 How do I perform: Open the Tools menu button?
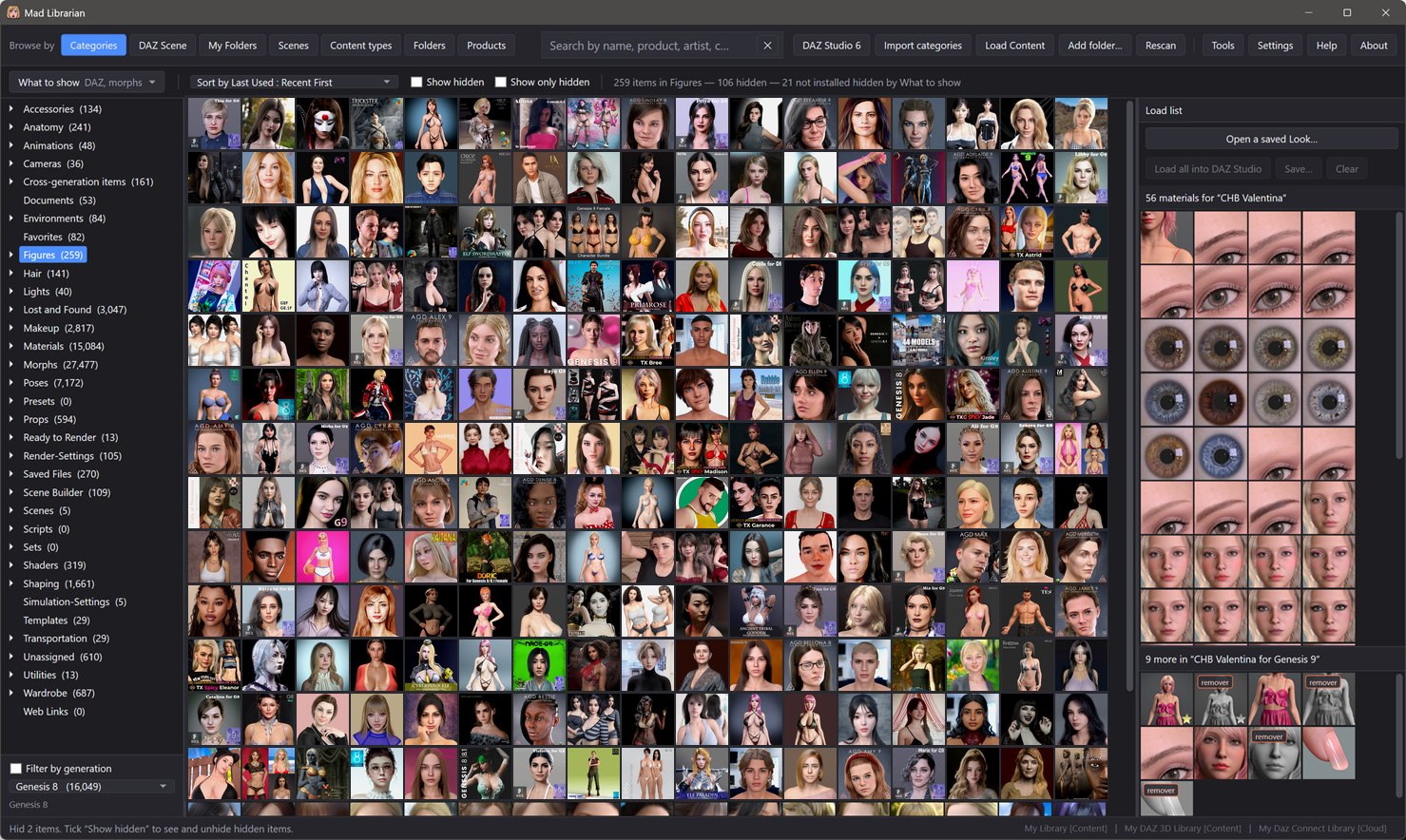(x=1223, y=46)
